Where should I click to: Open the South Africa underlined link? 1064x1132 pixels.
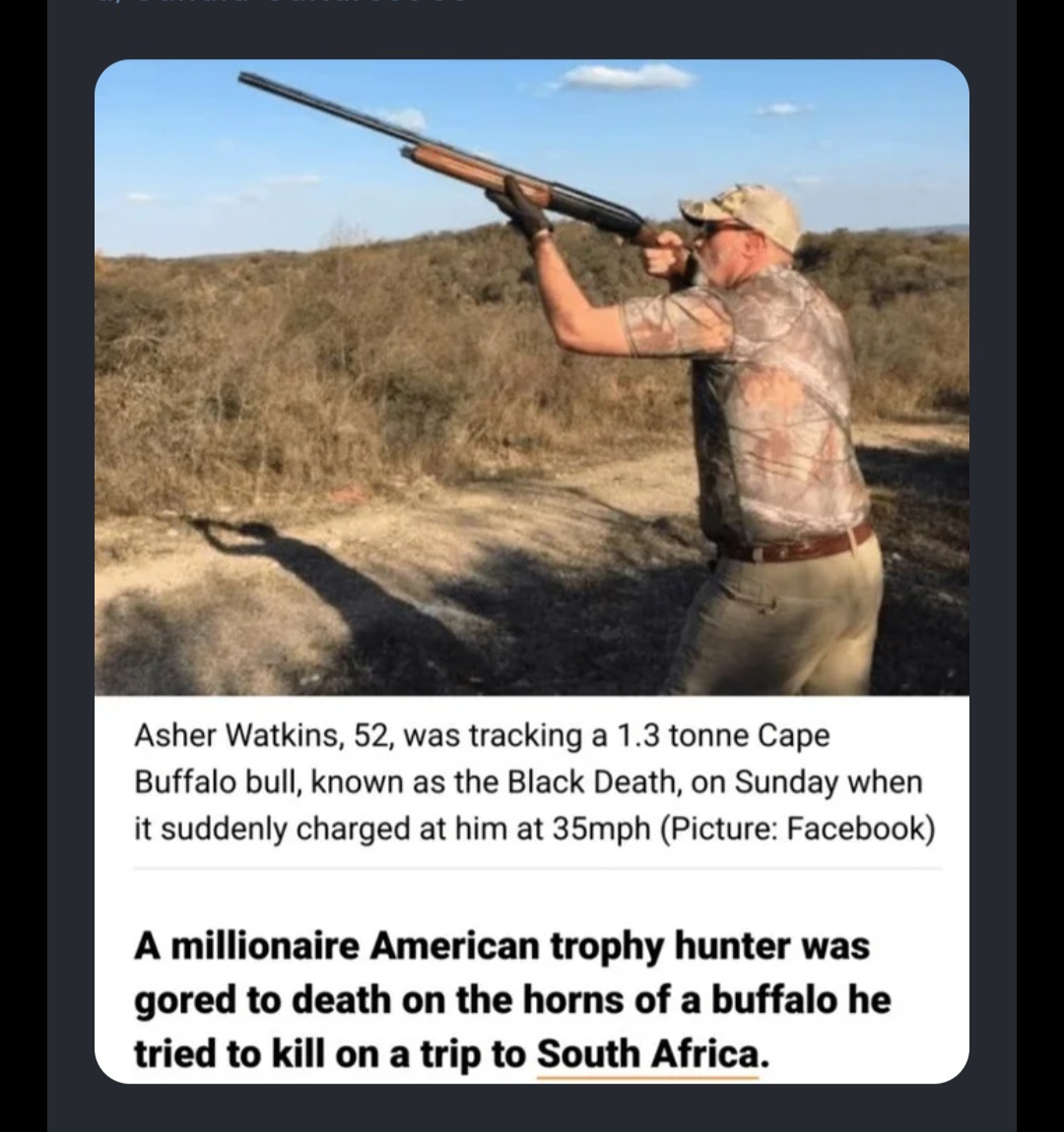648,1054
